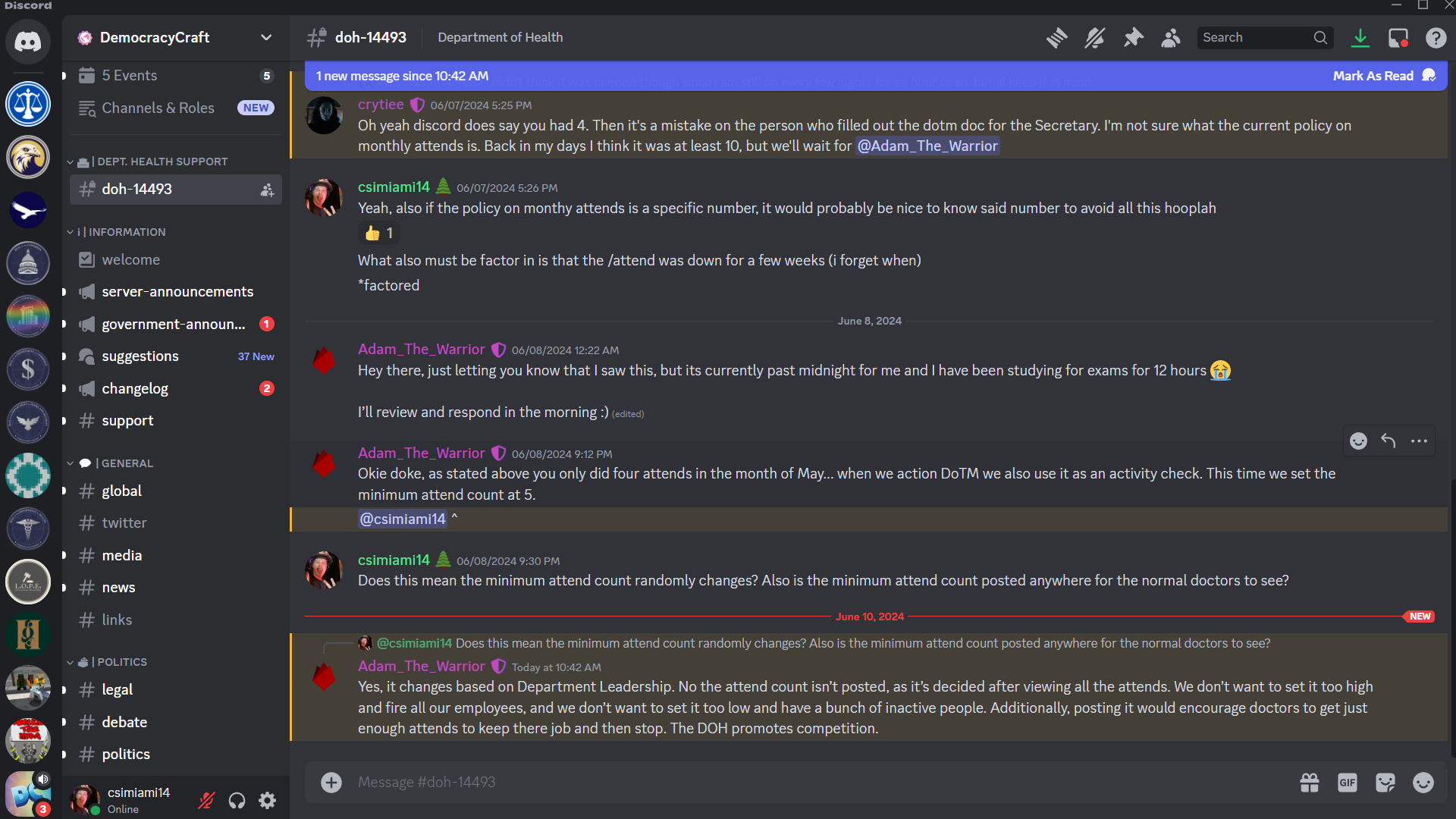The width and height of the screenshot is (1456, 819).
Task: Toggle the member list icon
Action: pos(1171,38)
